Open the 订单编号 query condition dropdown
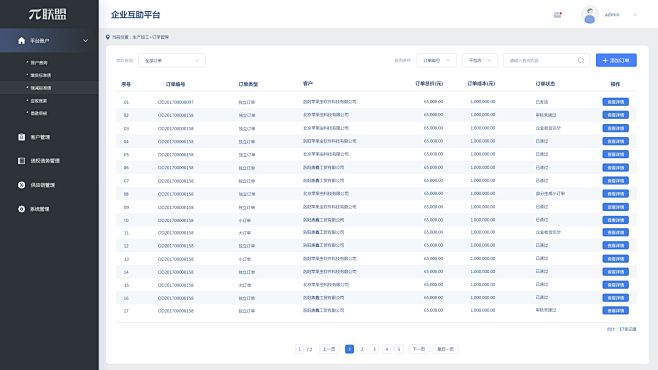658x370 pixels. [x=436, y=60]
